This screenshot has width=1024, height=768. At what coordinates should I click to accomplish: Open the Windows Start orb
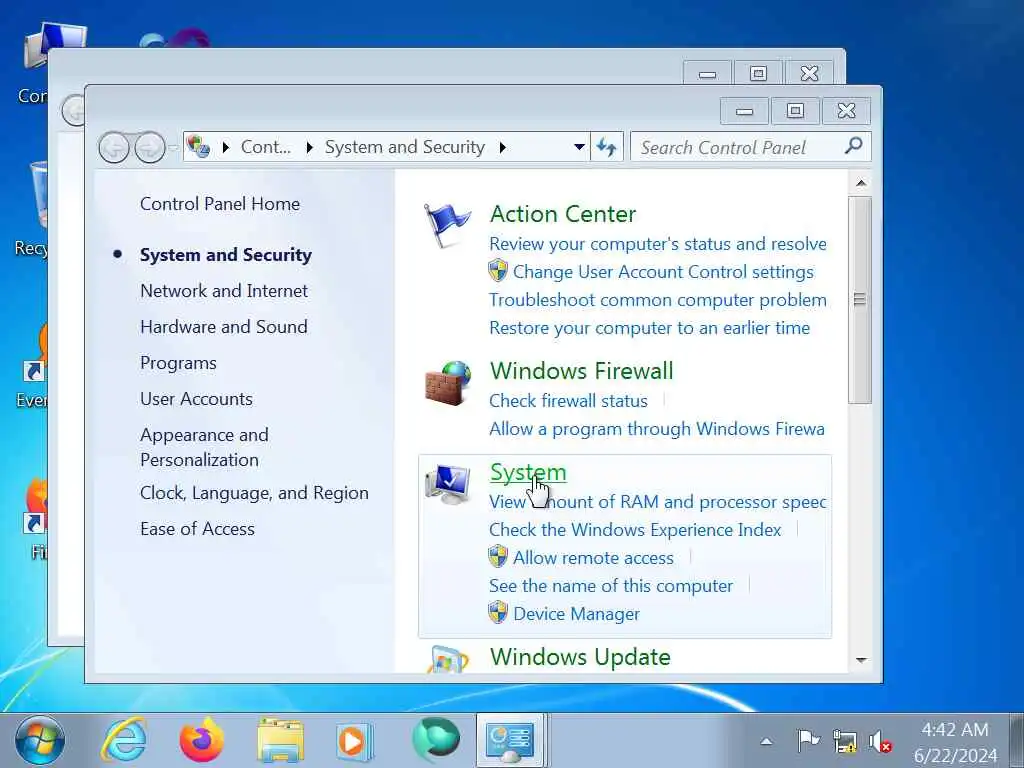(x=40, y=741)
